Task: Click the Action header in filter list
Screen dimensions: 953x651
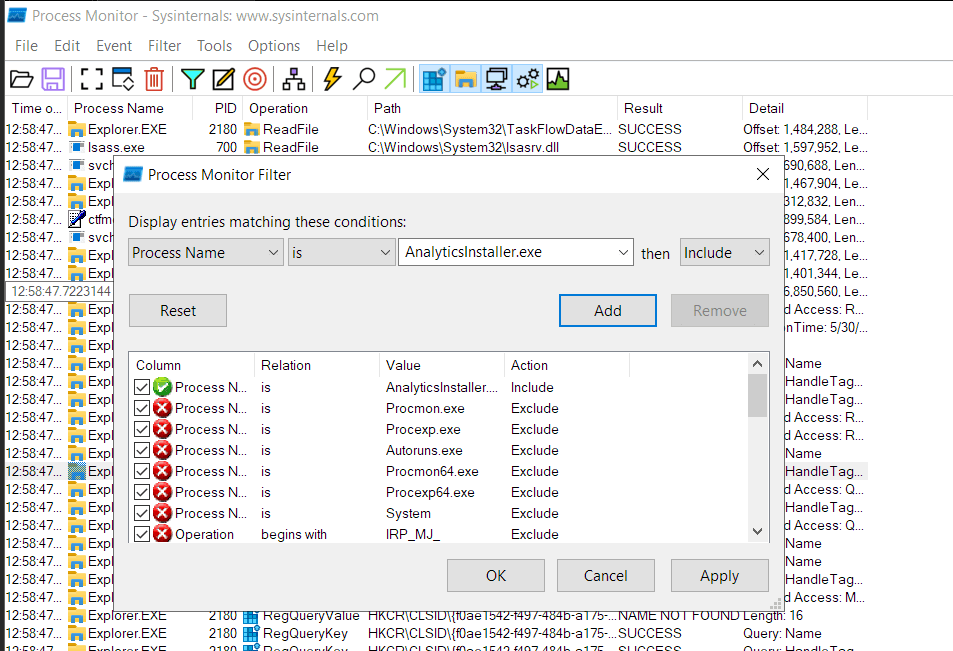Action: pos(567,365)
